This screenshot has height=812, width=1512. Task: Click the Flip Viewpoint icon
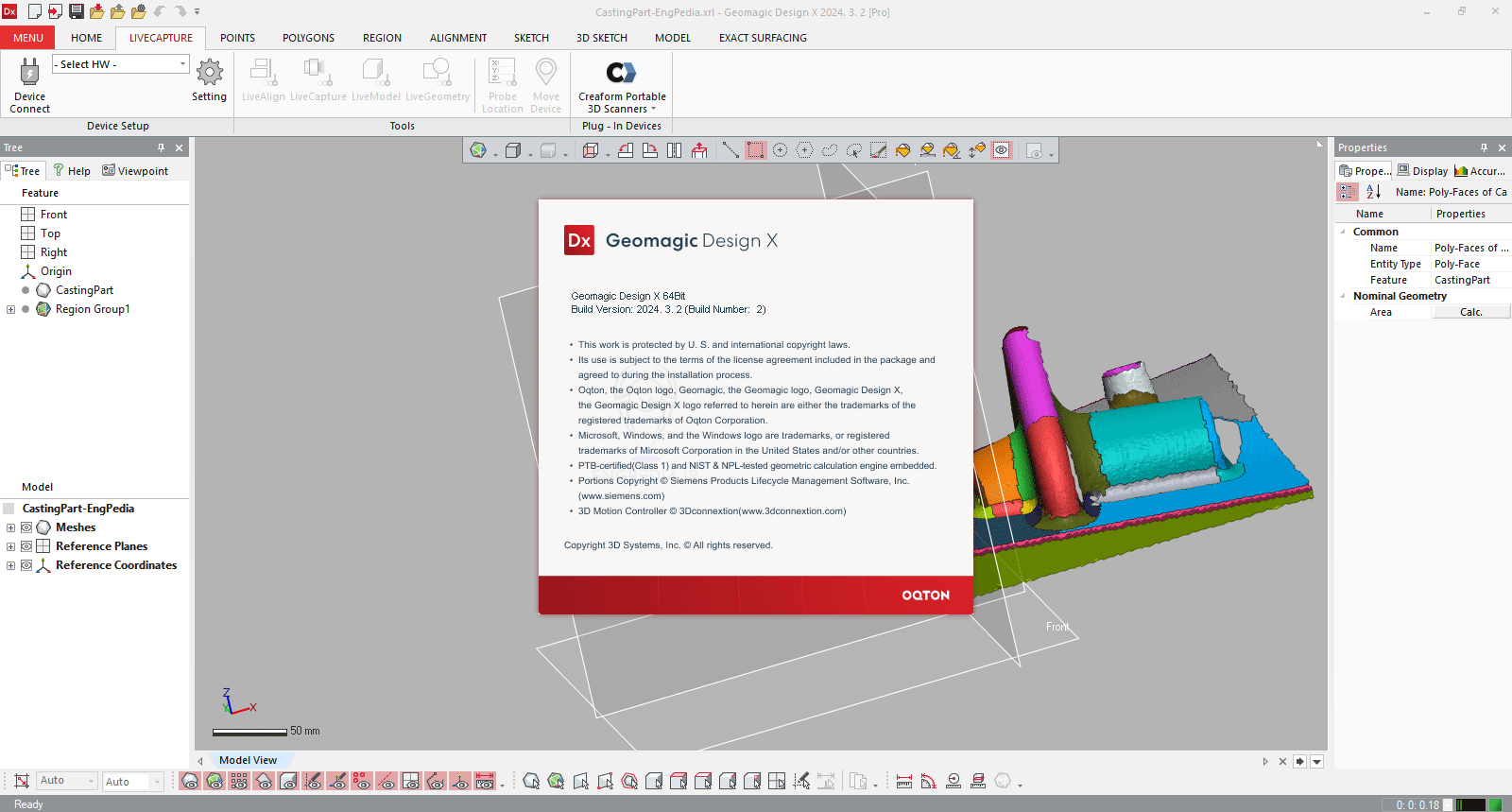point(674,150)
